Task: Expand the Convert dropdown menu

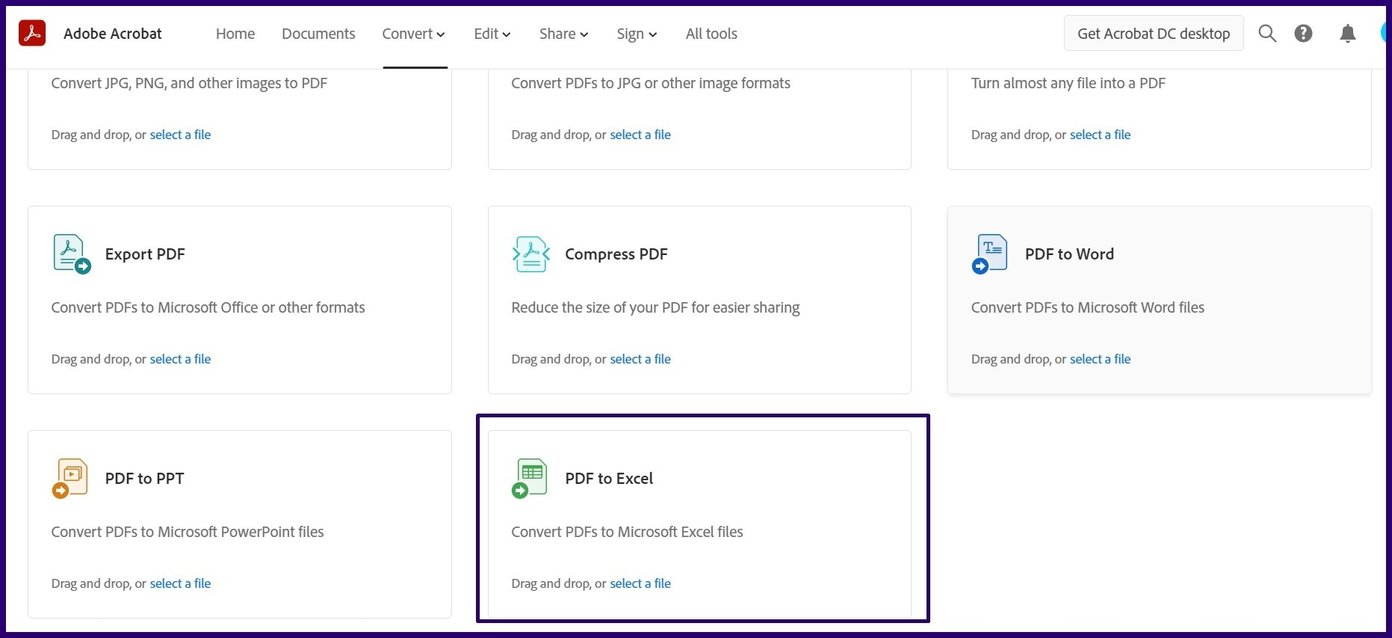Action: click(x=414, y=34)
